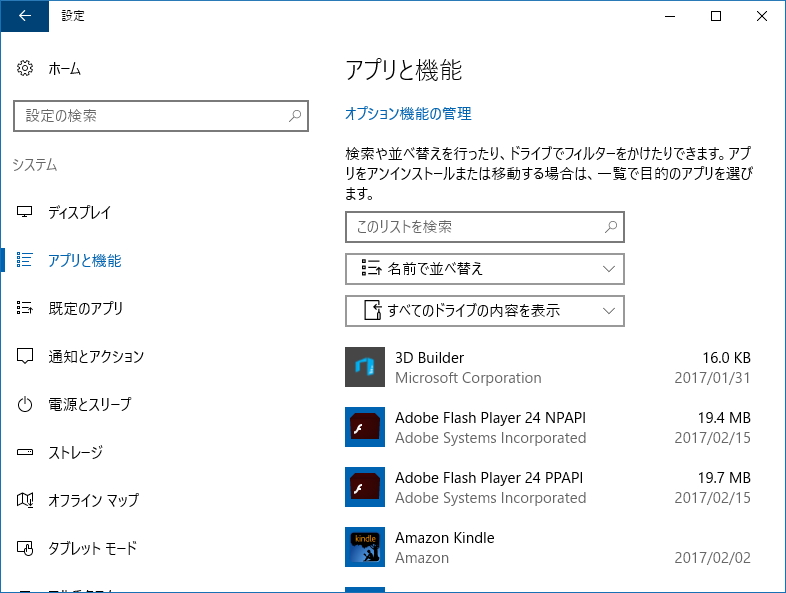Click the Display monitor icon
Image resolution: width=786 pixels, height=593 pixels.
25,212
